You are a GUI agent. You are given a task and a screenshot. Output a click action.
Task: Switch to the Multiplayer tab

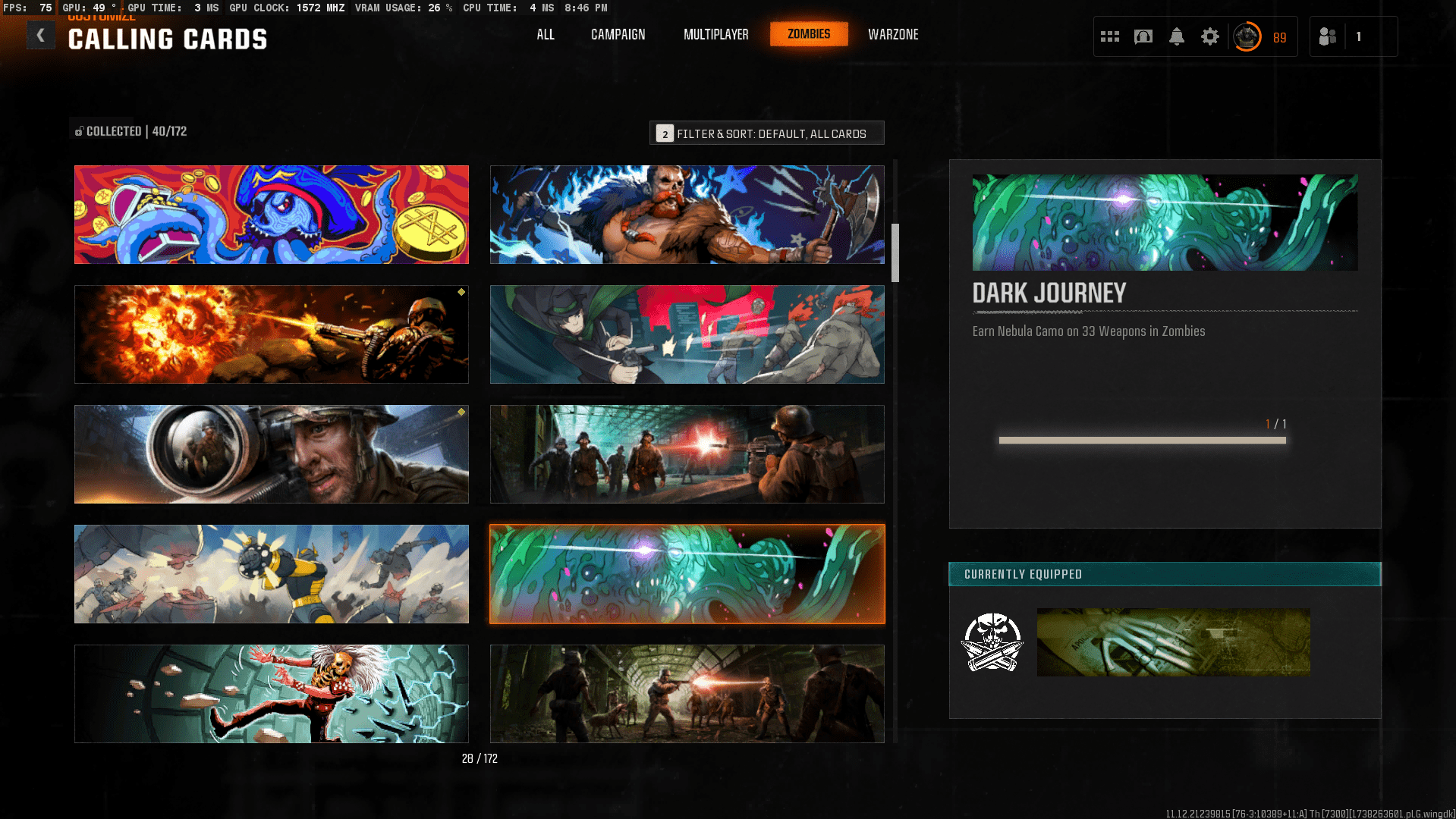(x=715, y=34)
